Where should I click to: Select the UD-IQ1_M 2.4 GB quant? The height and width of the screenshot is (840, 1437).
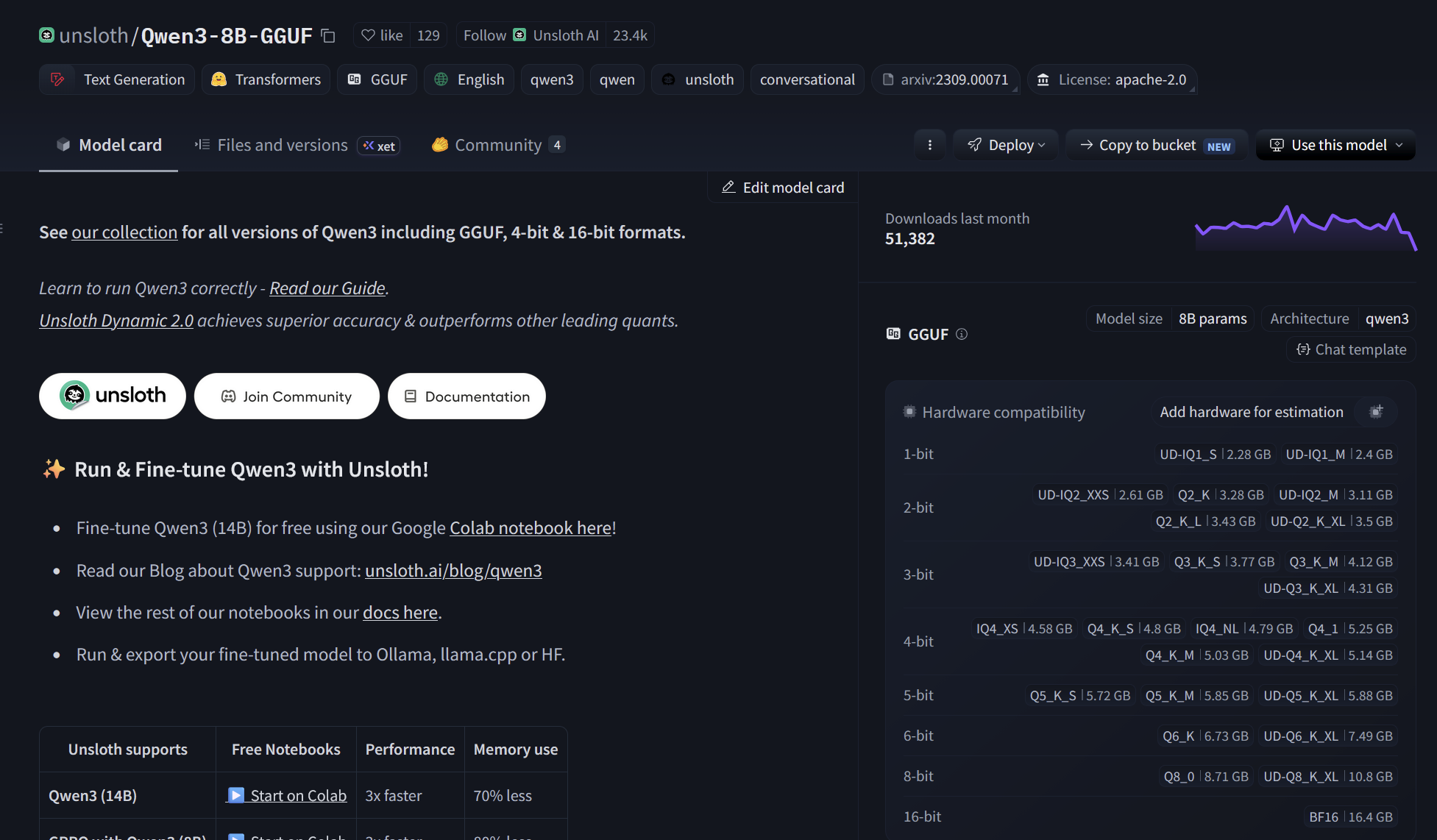click(x=1339, y=455)
